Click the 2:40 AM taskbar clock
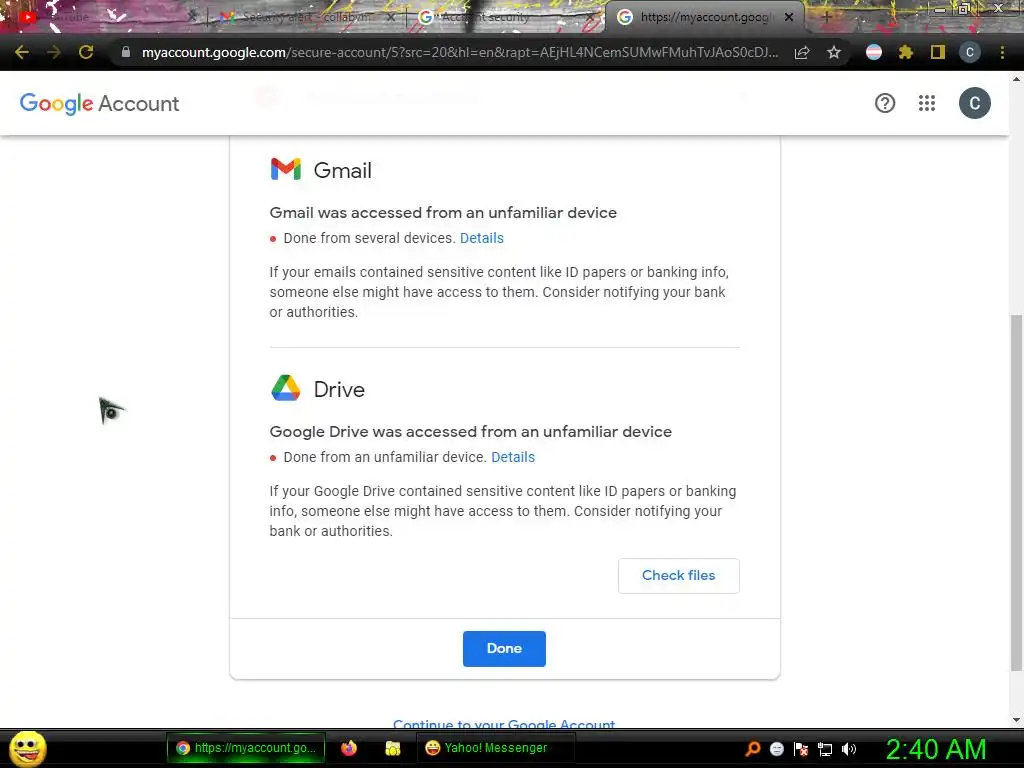Viewport: 1024px width, 768px height. coord(936,749)
